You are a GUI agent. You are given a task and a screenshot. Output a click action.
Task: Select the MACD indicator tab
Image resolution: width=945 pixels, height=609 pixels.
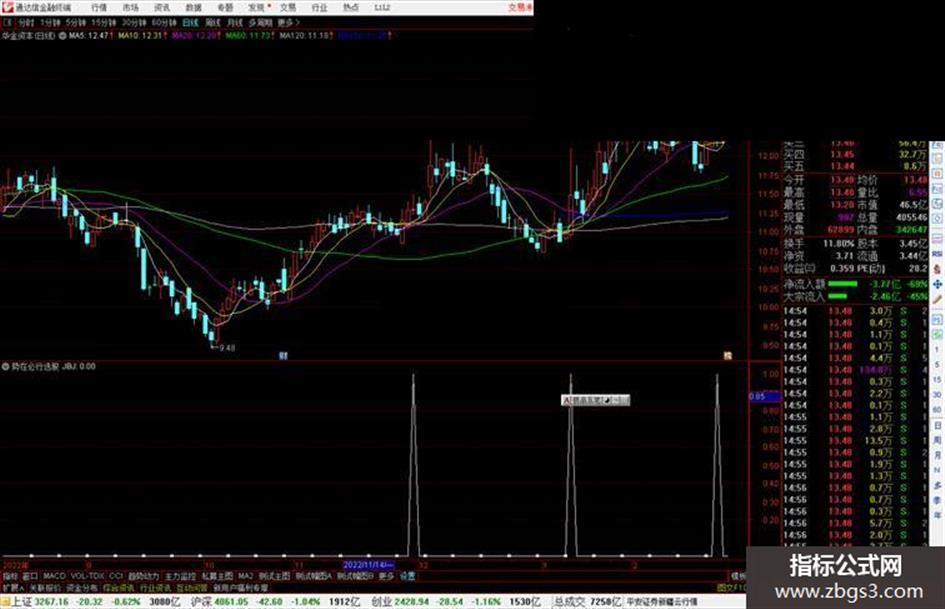(54, 576)
